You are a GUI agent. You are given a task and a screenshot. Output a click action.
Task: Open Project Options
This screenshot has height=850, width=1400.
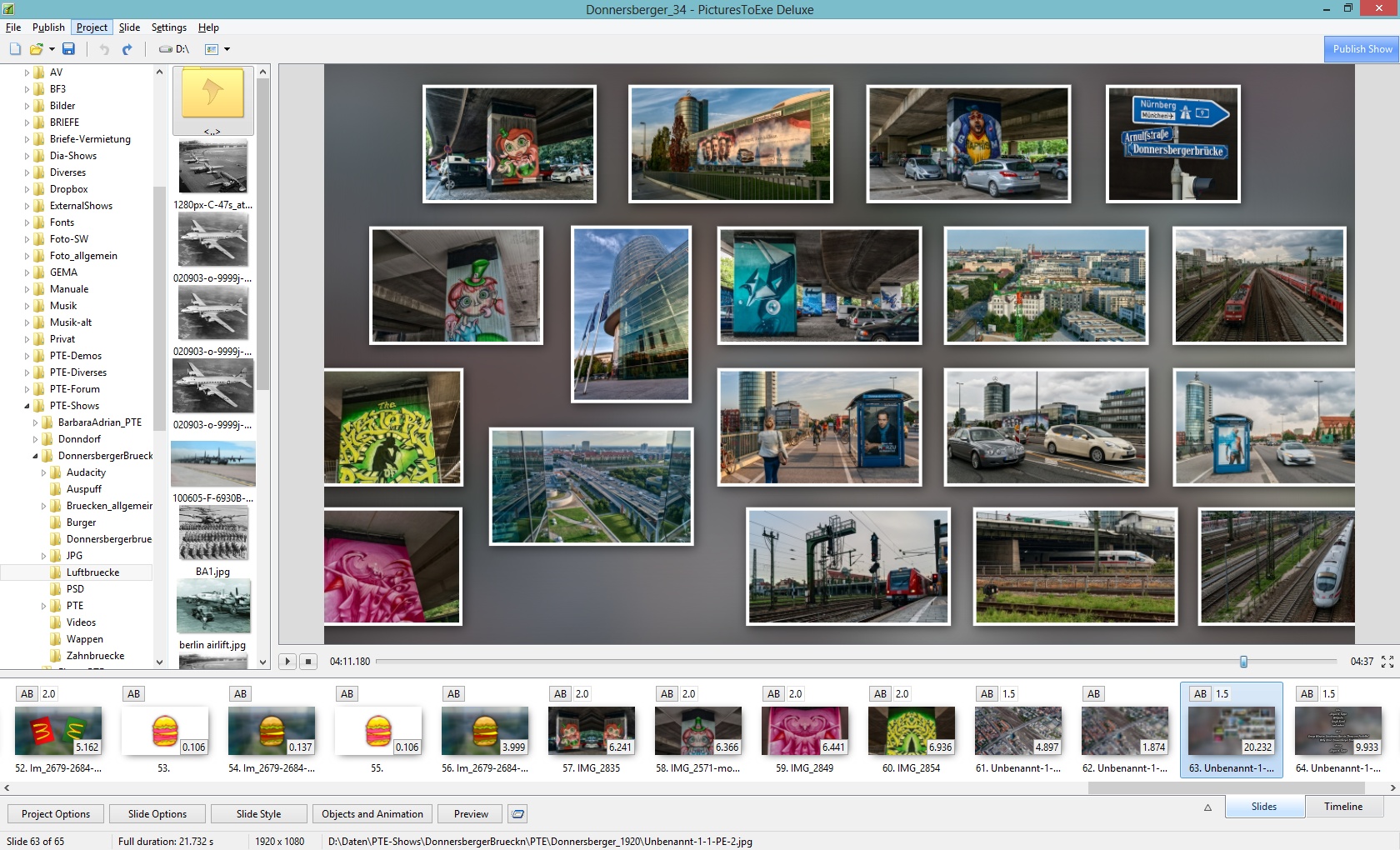coord(56,814)
